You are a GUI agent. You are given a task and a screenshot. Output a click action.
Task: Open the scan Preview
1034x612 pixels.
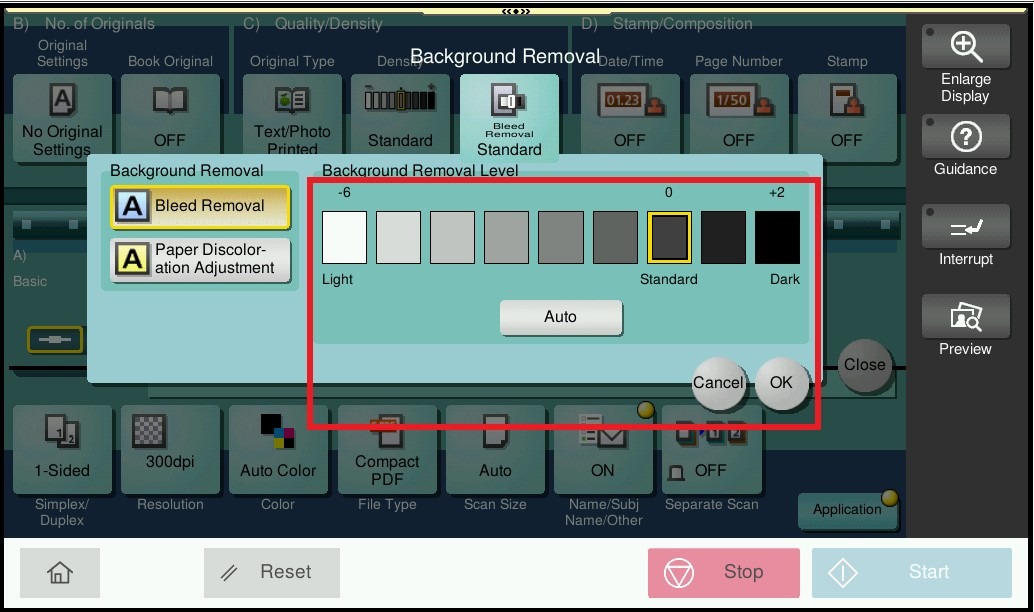point(965,328)
